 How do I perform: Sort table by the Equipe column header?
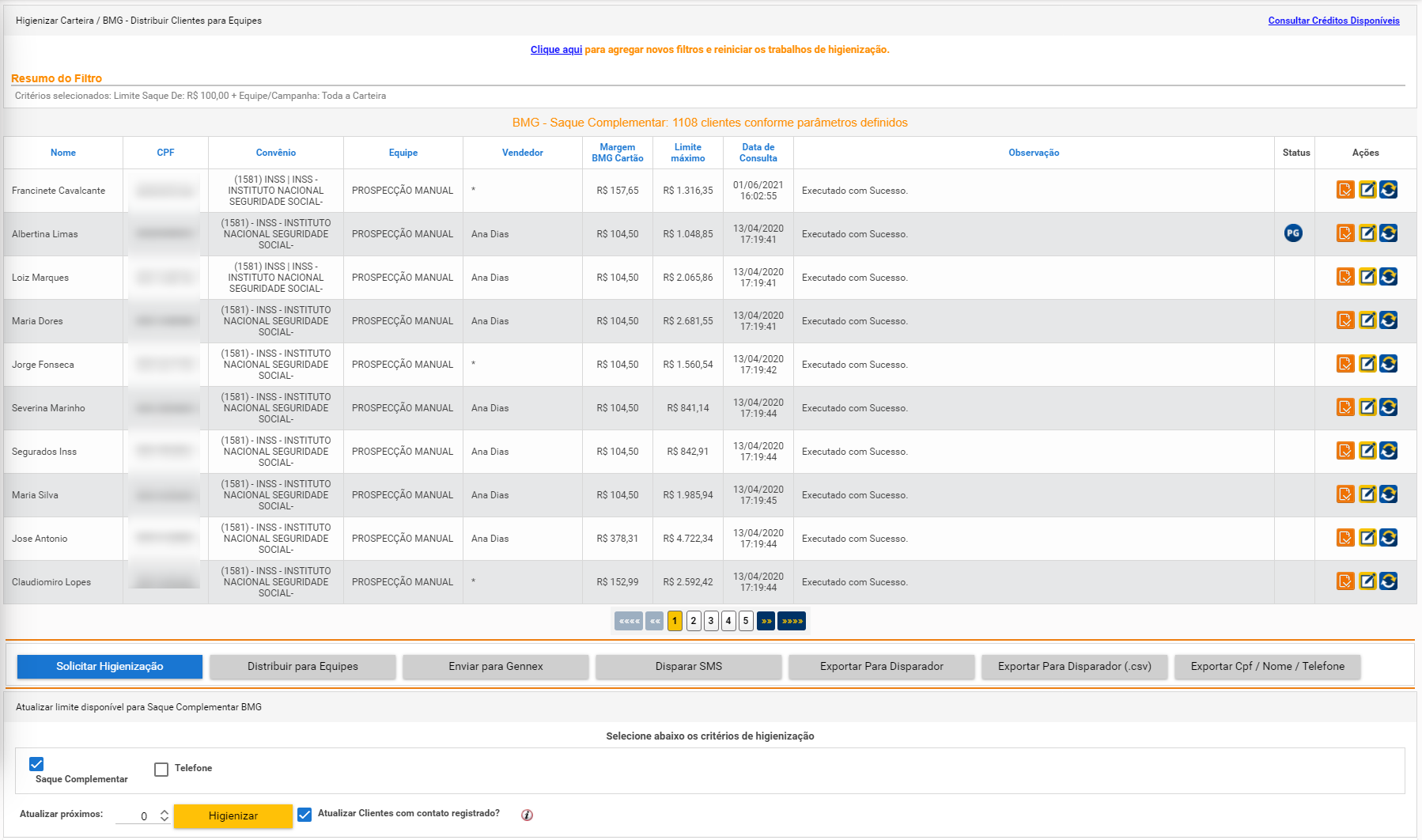pos(403,153)
